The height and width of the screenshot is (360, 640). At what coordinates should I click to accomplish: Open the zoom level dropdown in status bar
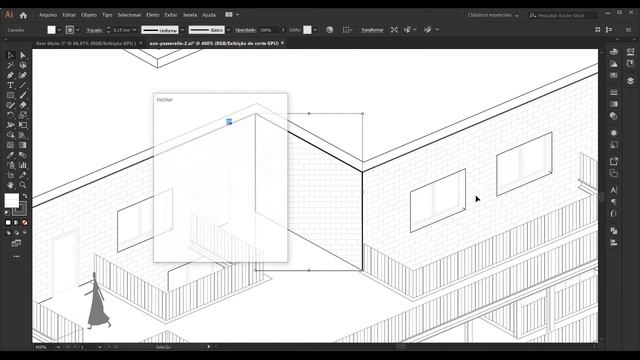(x=58, y=347)
